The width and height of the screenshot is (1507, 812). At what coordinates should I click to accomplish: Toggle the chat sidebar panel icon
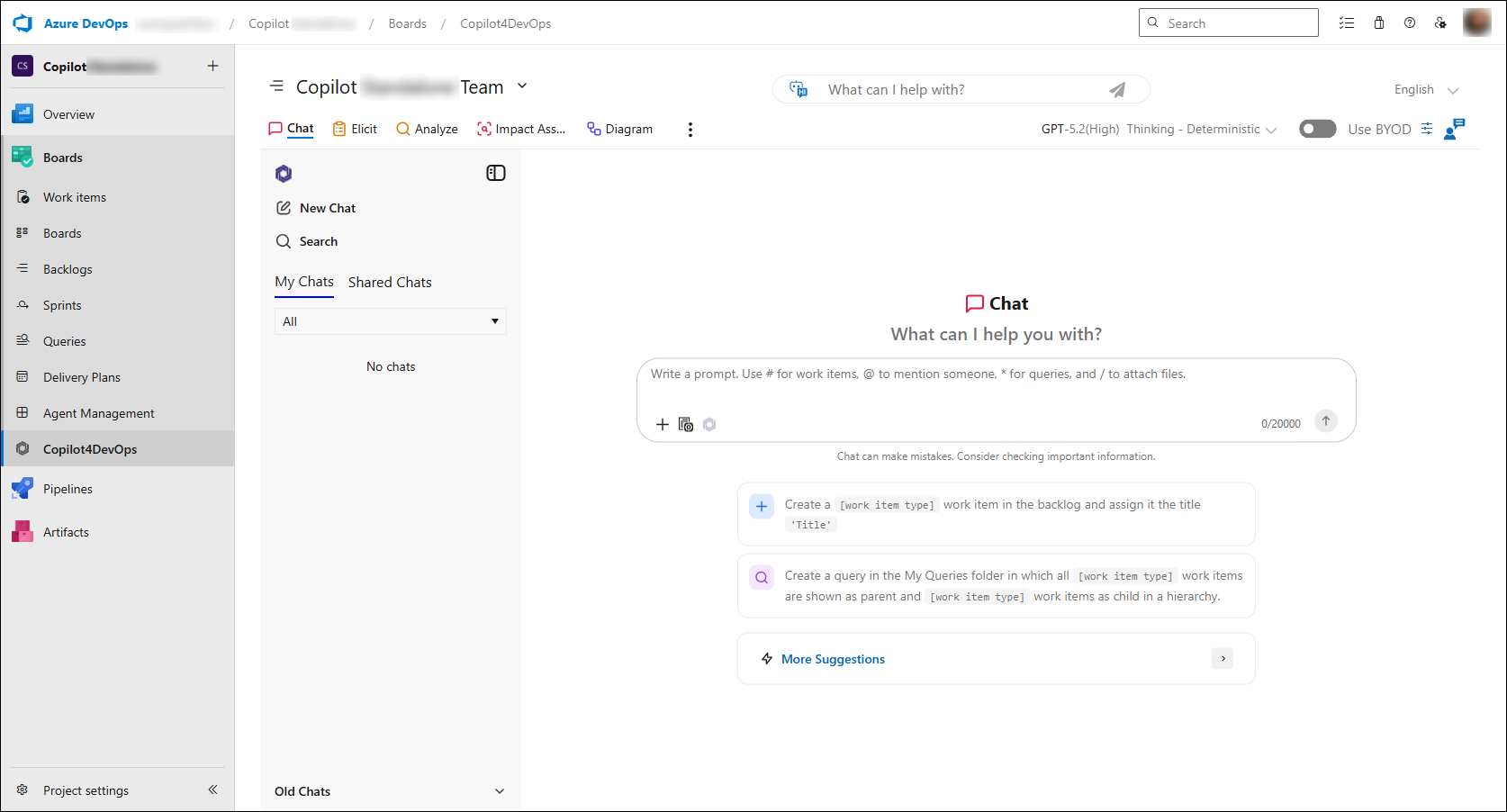coord(496,173)
